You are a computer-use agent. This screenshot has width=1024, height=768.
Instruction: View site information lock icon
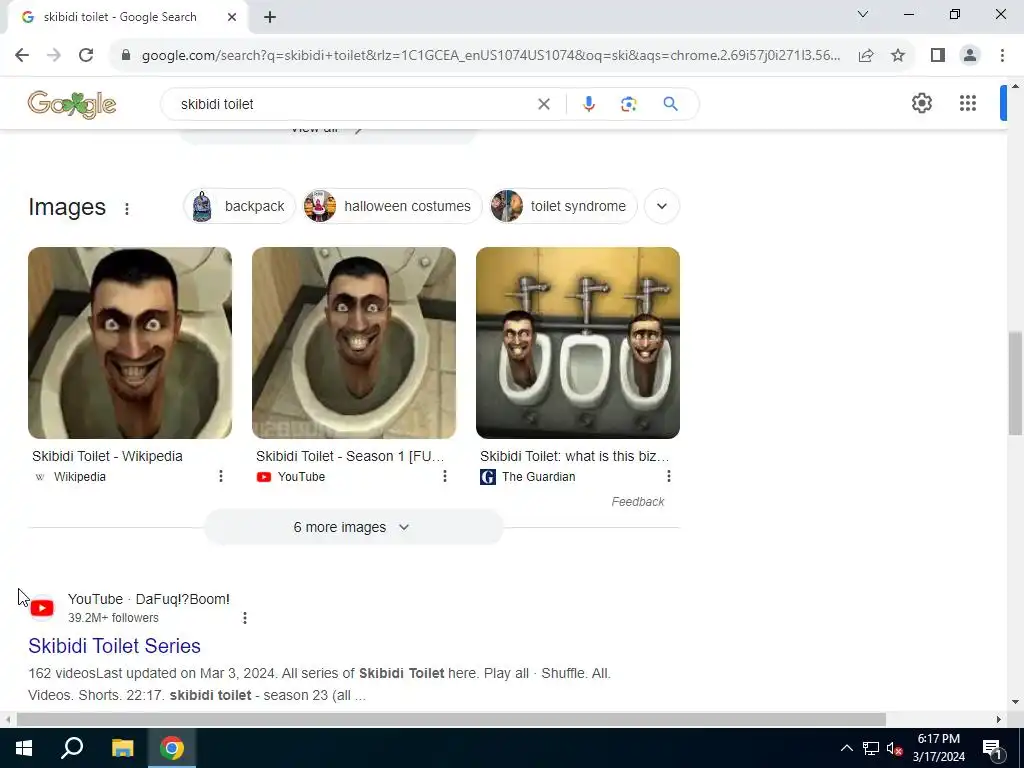coord(126,55)
